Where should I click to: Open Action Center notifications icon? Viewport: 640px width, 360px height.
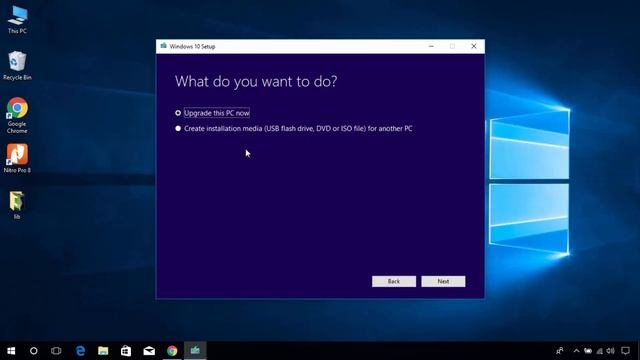point(625,351)
